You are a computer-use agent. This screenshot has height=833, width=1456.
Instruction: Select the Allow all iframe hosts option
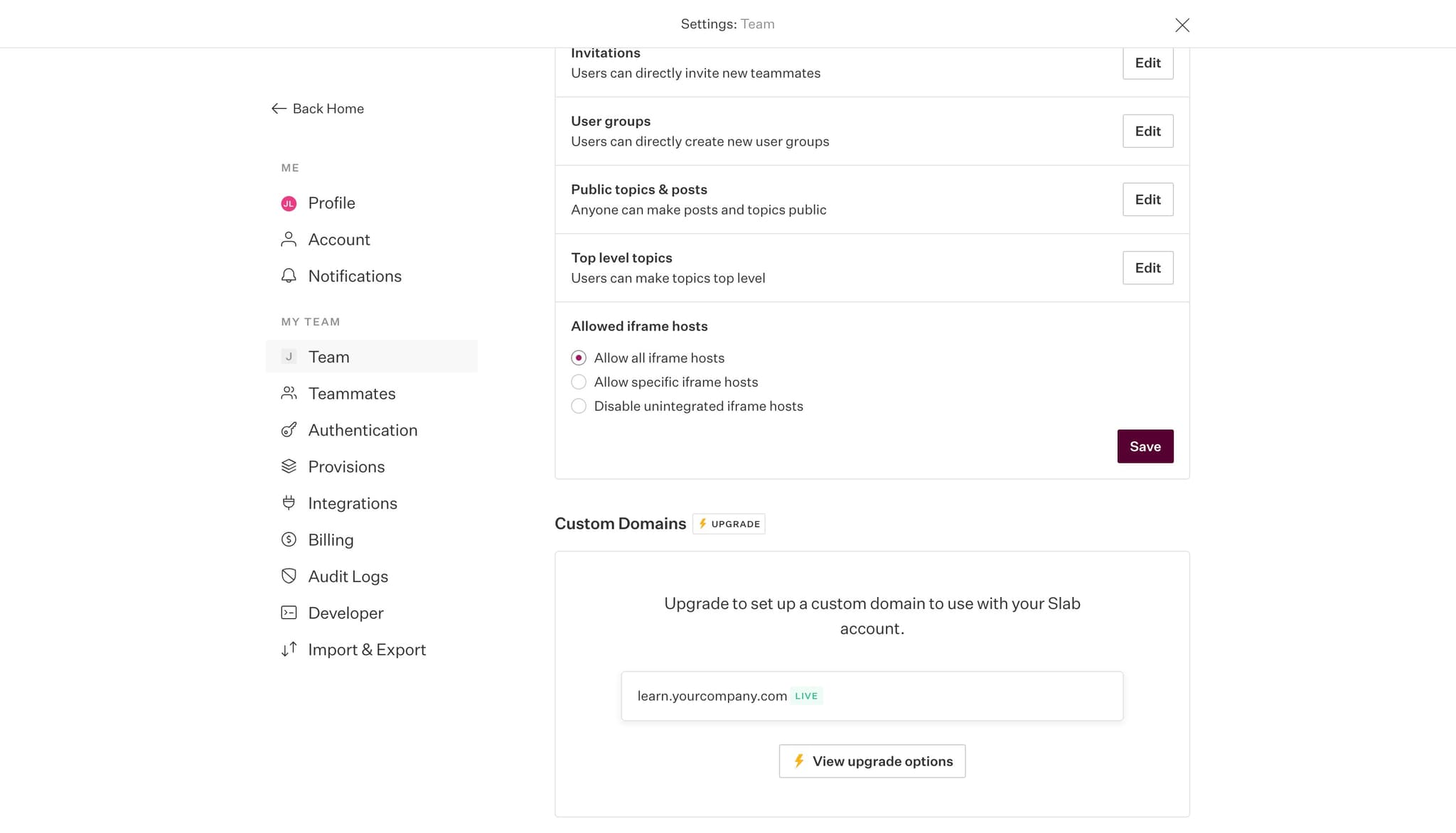click(579, 358)
